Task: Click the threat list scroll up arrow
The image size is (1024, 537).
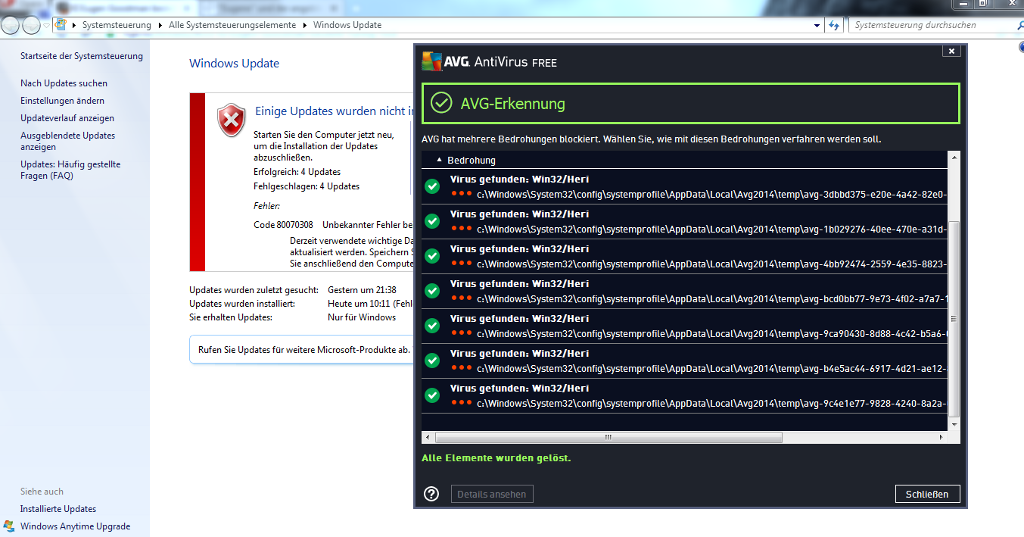Action: coord(954,157)
